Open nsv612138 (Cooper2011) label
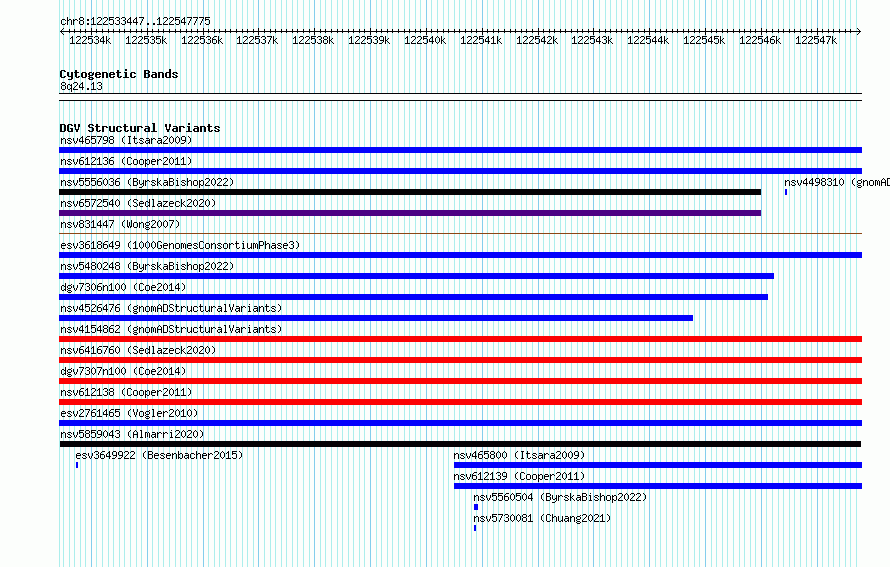This screenshot has width=890, height=567. (x=126, y=392)
